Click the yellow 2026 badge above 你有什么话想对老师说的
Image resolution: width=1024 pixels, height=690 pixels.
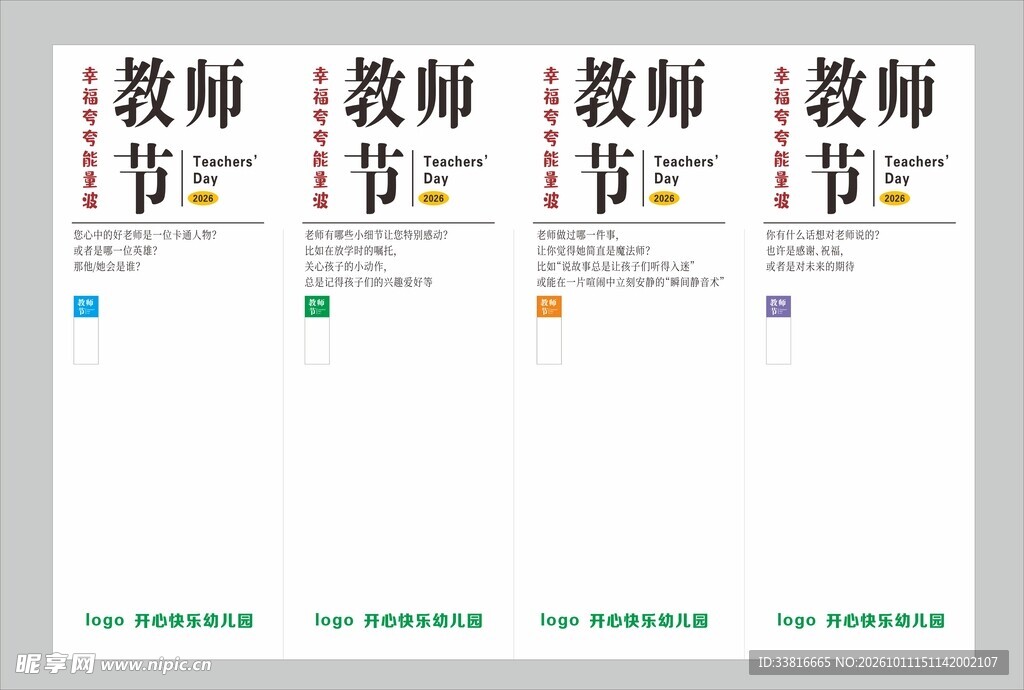(x=895, y=198)
